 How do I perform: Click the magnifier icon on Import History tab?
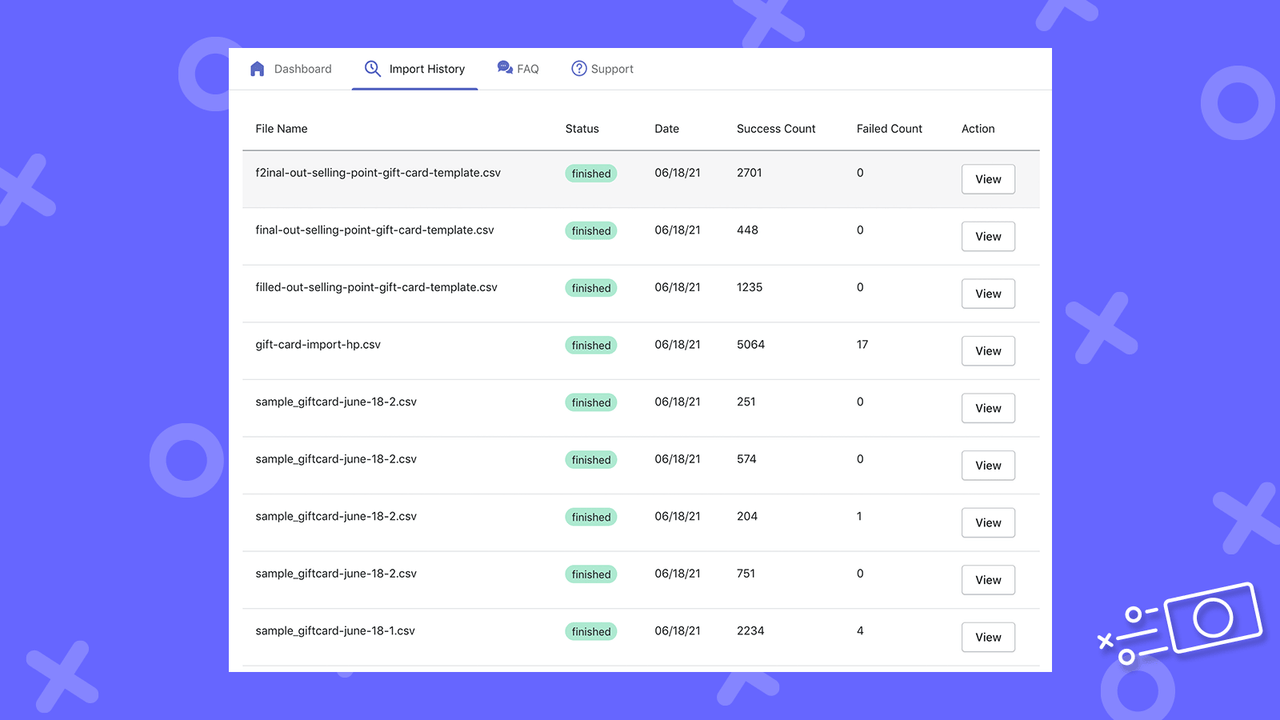tap(372, 68)
